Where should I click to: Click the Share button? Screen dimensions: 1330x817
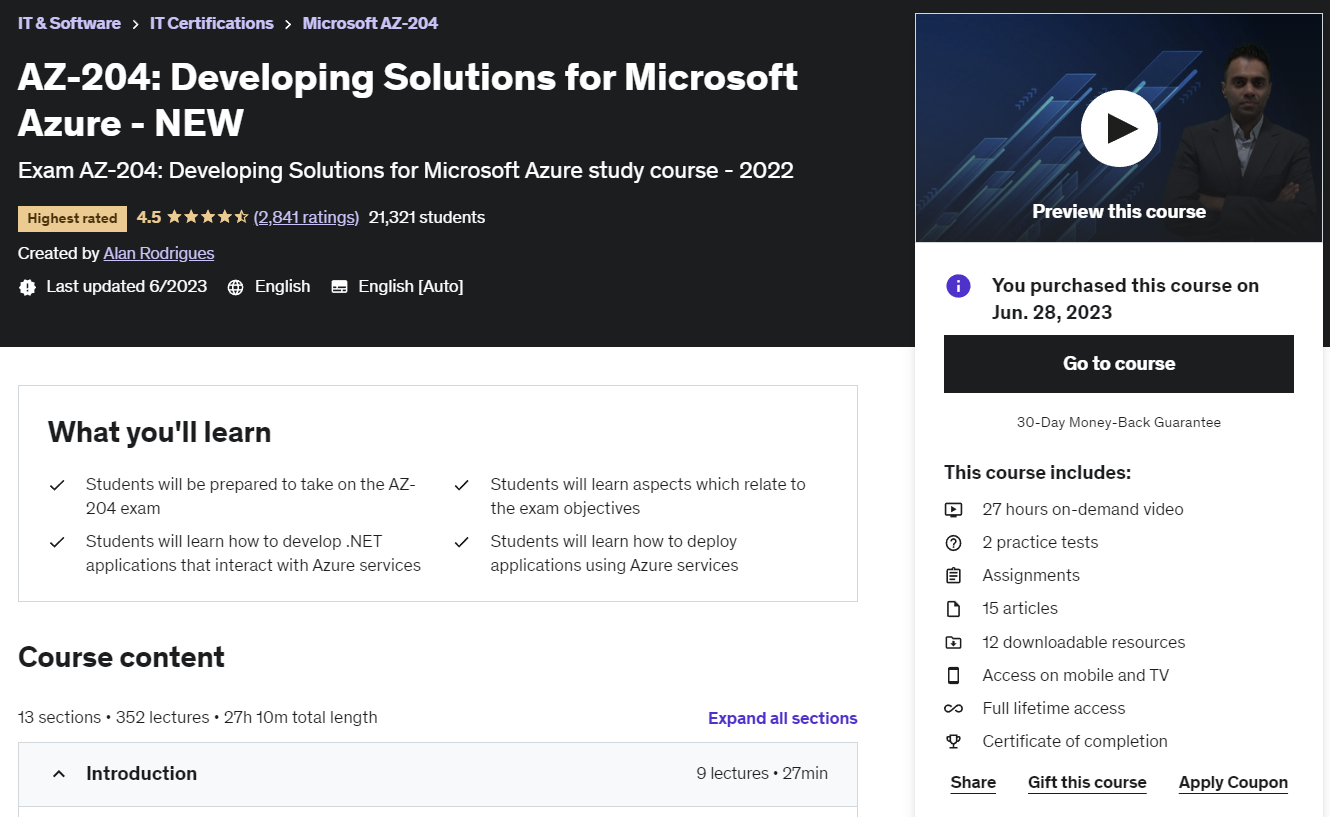[x=973, y=782]
